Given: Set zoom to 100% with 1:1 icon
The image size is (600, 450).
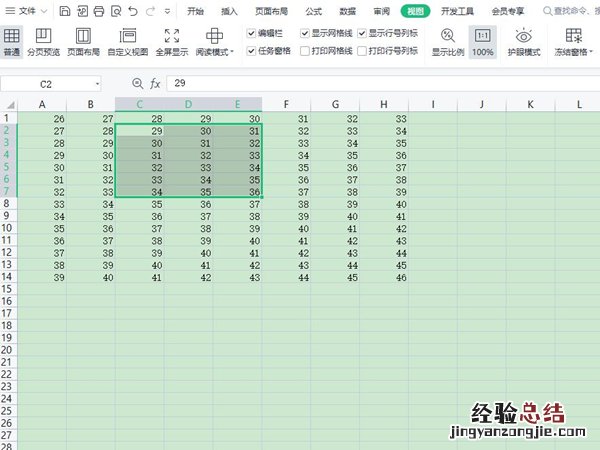Looking at the screenshot, I should (483, 41).
